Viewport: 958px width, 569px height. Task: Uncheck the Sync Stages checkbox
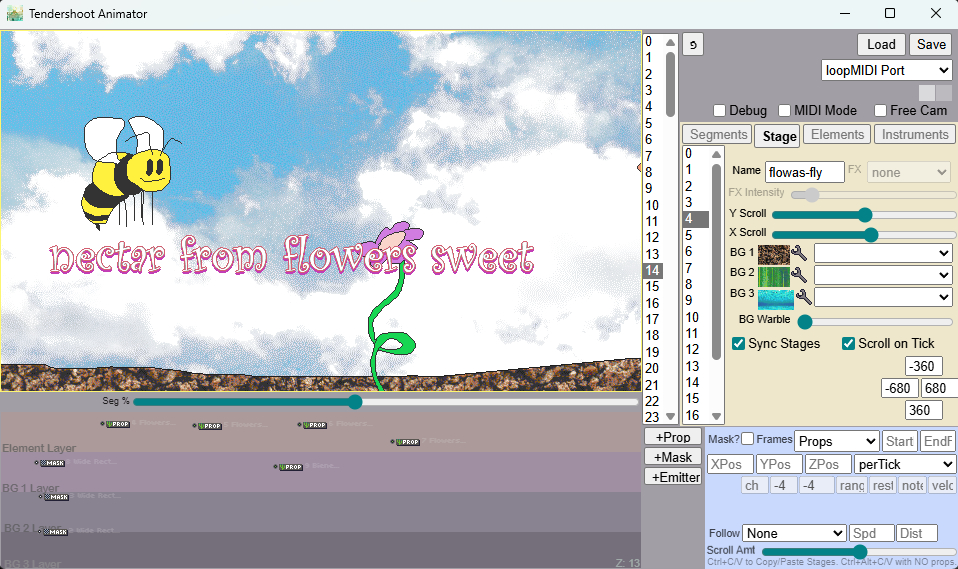(739, 344)
